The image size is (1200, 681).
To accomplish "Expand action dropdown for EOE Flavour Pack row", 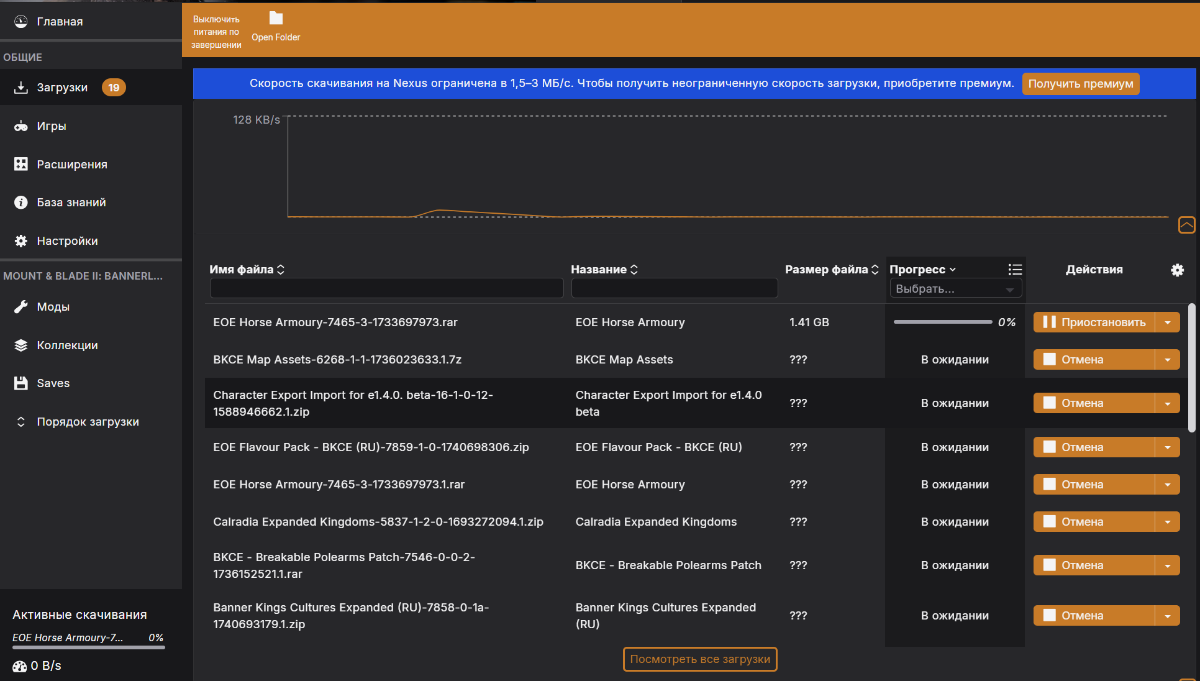I will click(1168, 447).
